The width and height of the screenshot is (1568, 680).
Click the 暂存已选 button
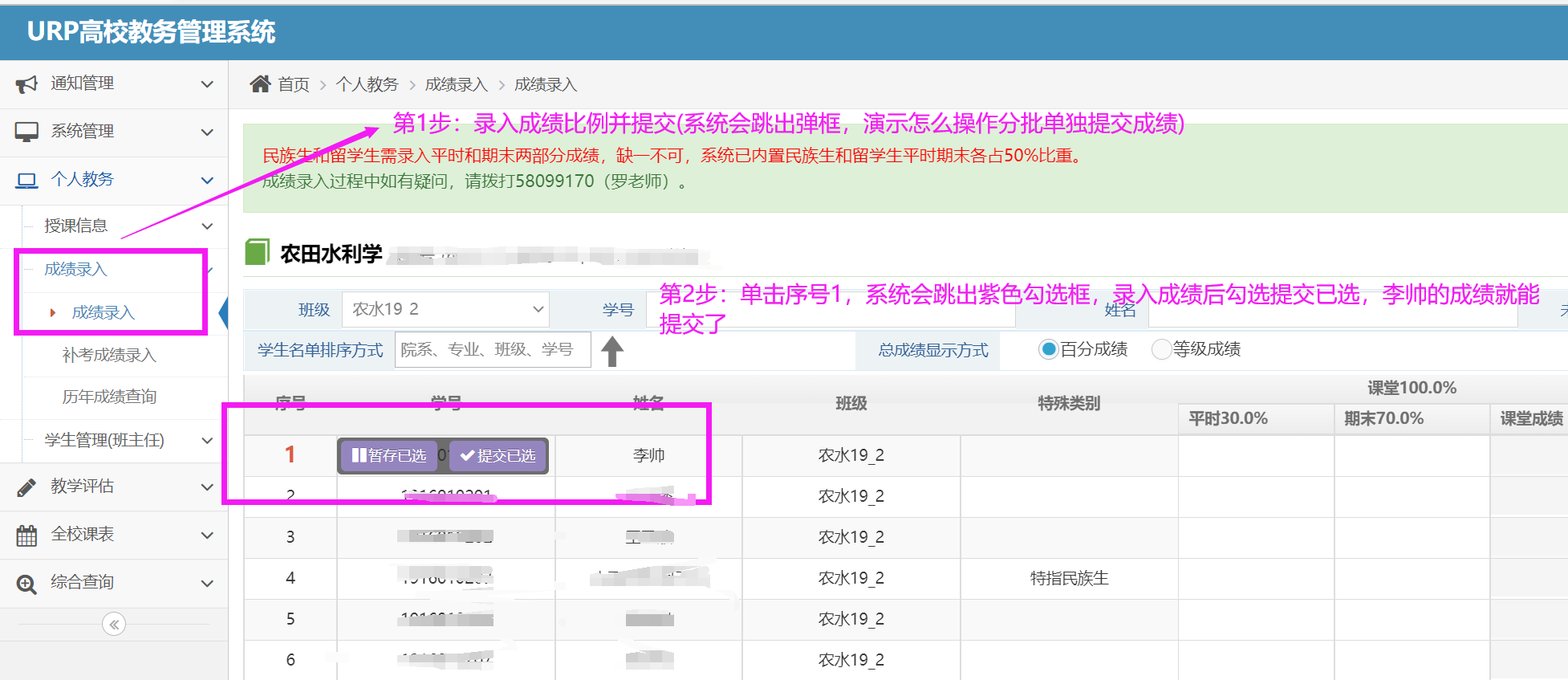pyautogui.click(x=389, y=456)
